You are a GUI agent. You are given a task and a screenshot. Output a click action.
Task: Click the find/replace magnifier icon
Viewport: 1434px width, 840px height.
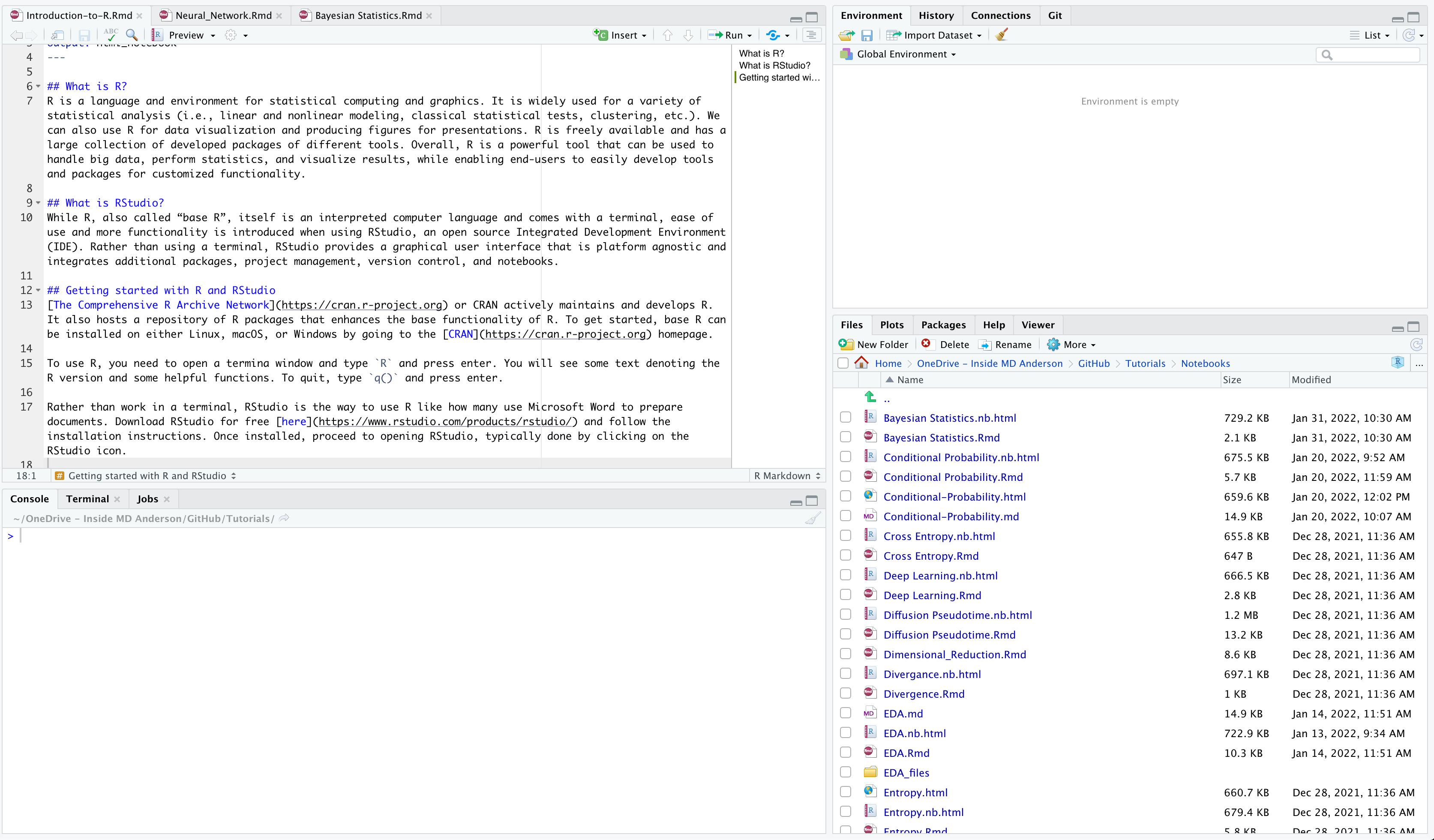pos(132,35)
